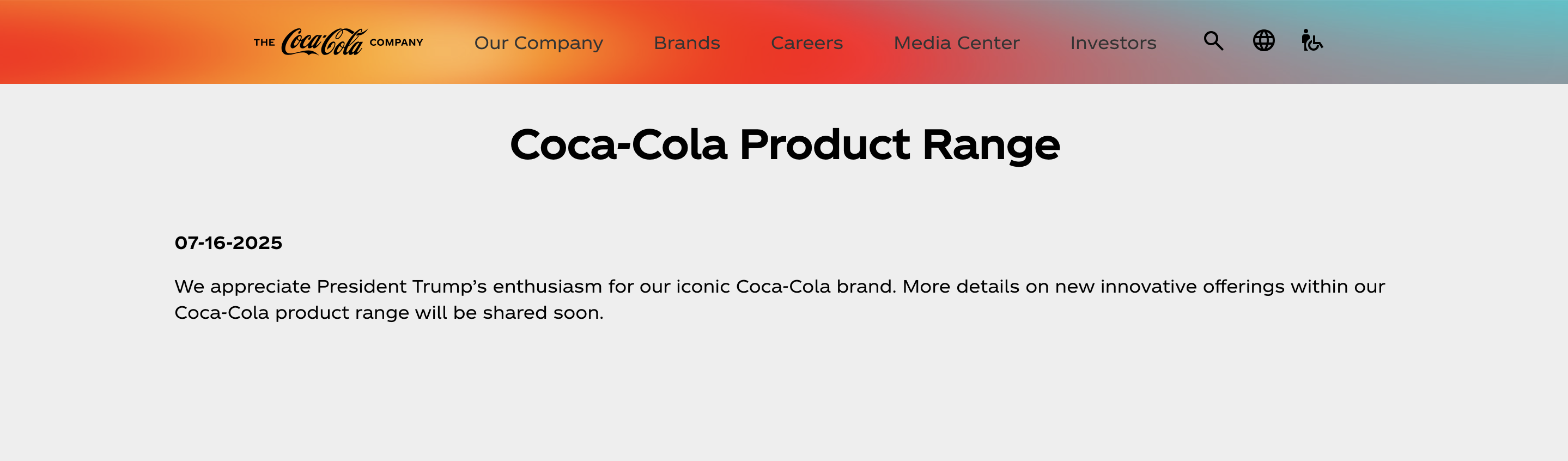This screenshot has width=1568, height=461.
Task: Open the search magnifier icon
Action: click(1213, 41)
